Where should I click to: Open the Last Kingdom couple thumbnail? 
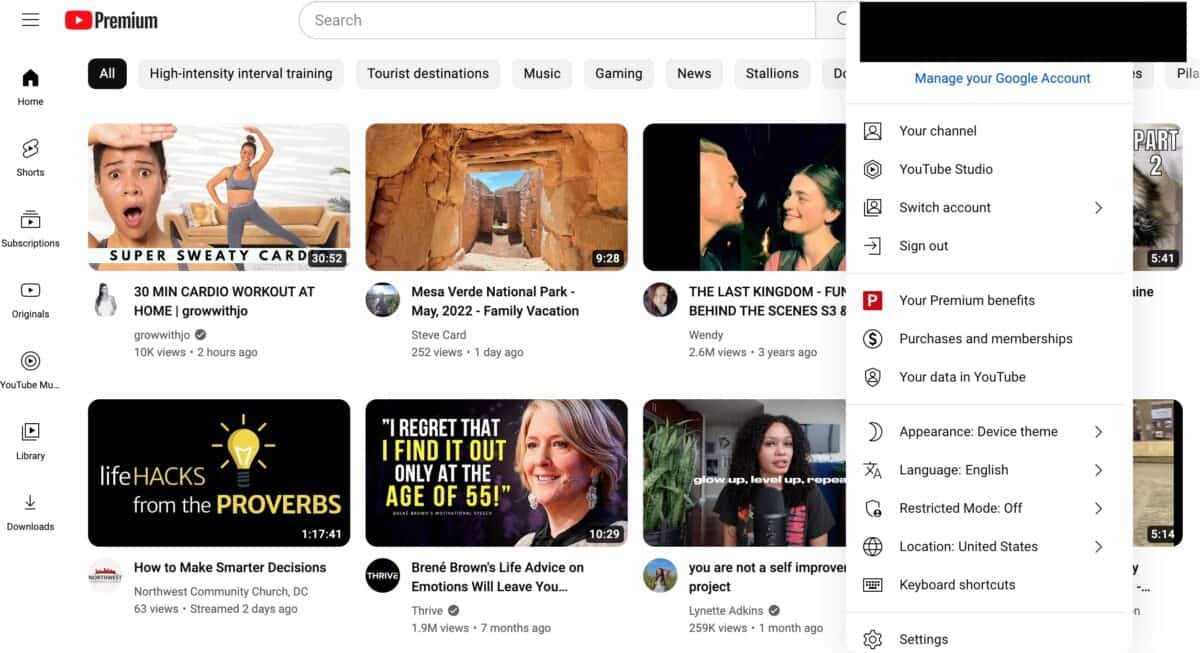point(745,197)
